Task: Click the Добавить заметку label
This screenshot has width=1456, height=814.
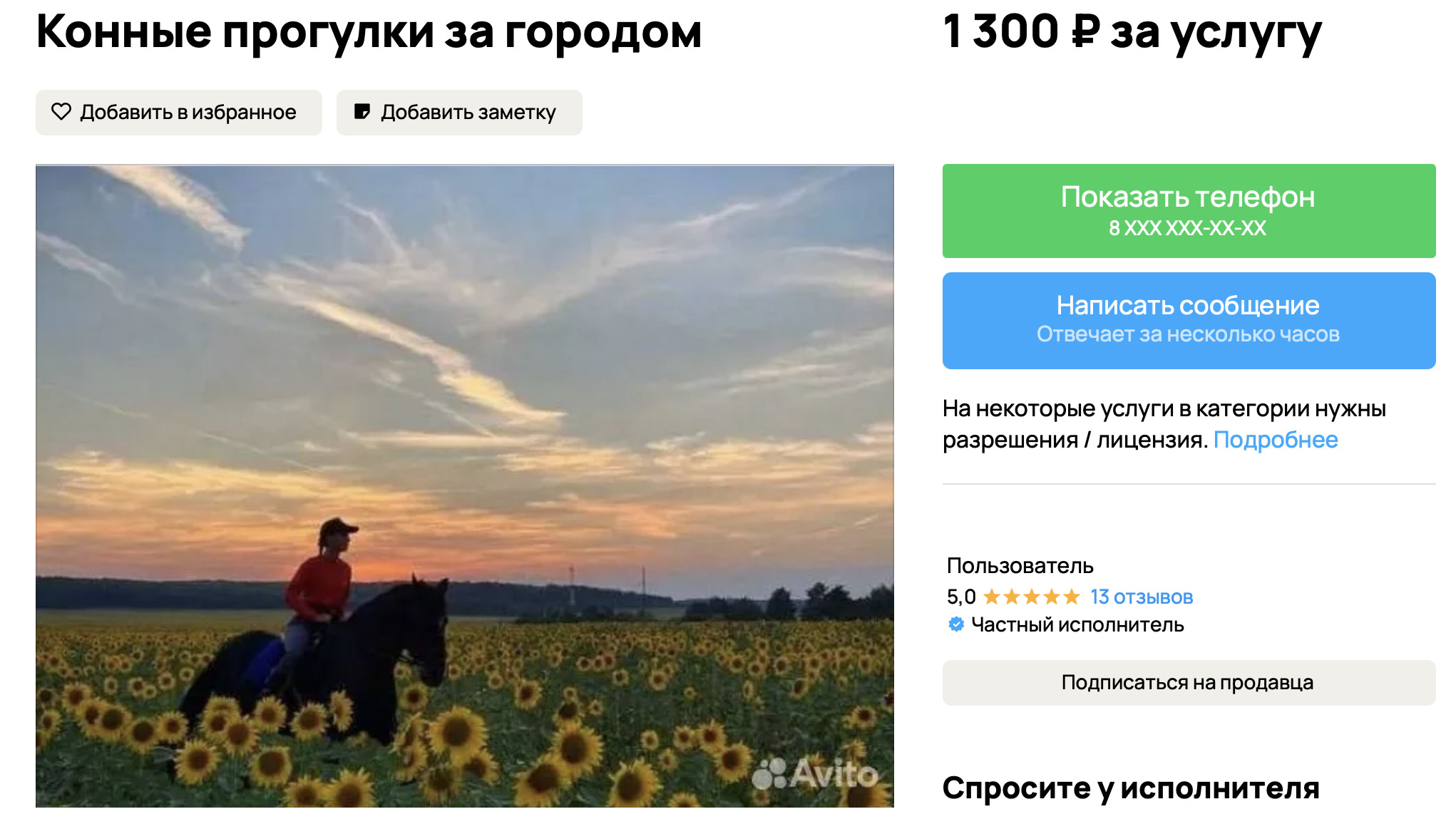Action: coord(468,113)
